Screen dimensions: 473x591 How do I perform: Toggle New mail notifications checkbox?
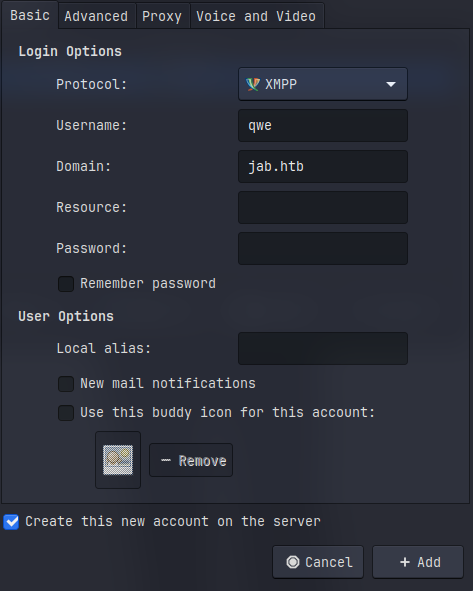click(x=66, y=384)
